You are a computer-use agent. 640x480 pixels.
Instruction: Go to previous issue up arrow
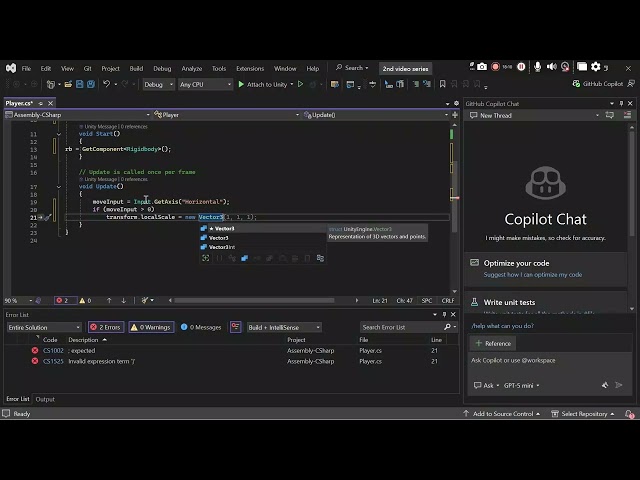(109, 300)
